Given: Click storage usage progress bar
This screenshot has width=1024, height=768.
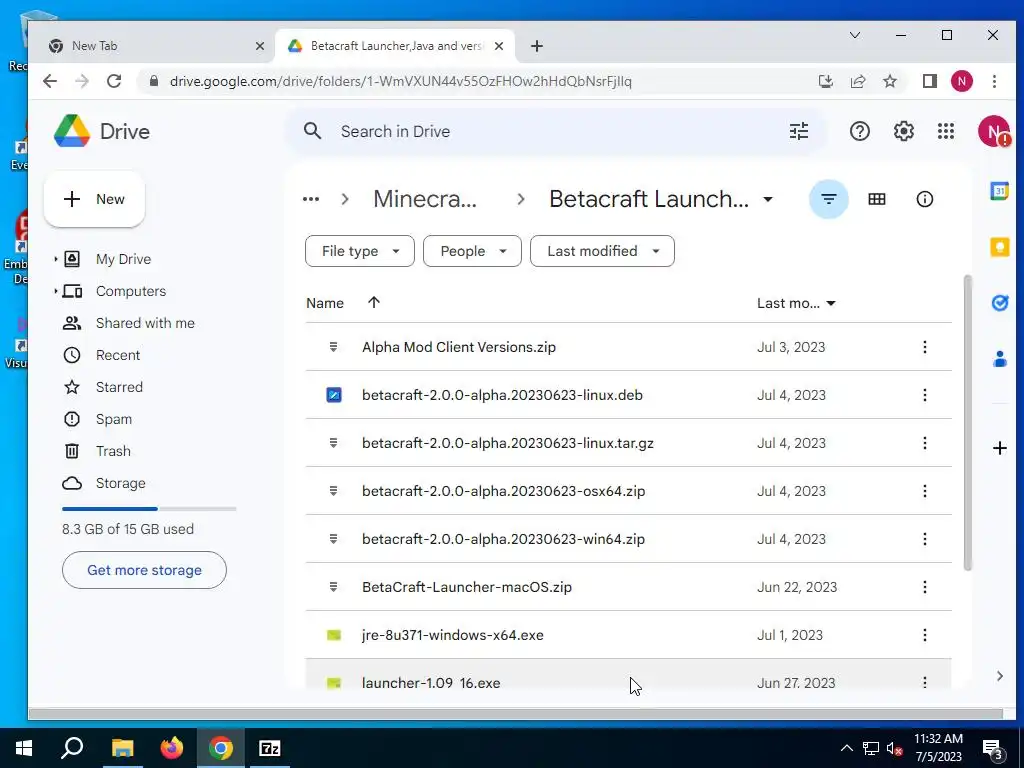Looking at the screenshot, I should [149, 509].
